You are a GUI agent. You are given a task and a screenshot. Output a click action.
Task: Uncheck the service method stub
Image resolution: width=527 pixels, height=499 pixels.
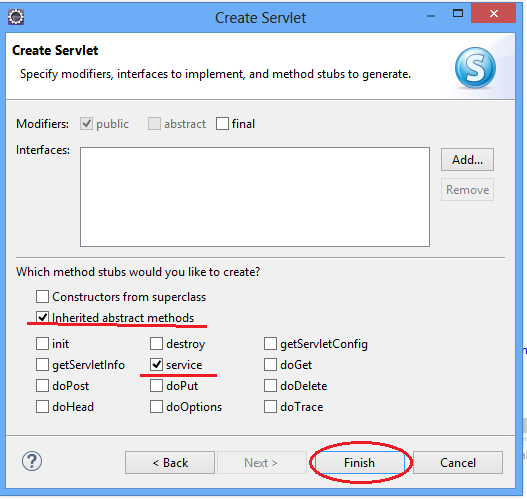click(156, 365)
